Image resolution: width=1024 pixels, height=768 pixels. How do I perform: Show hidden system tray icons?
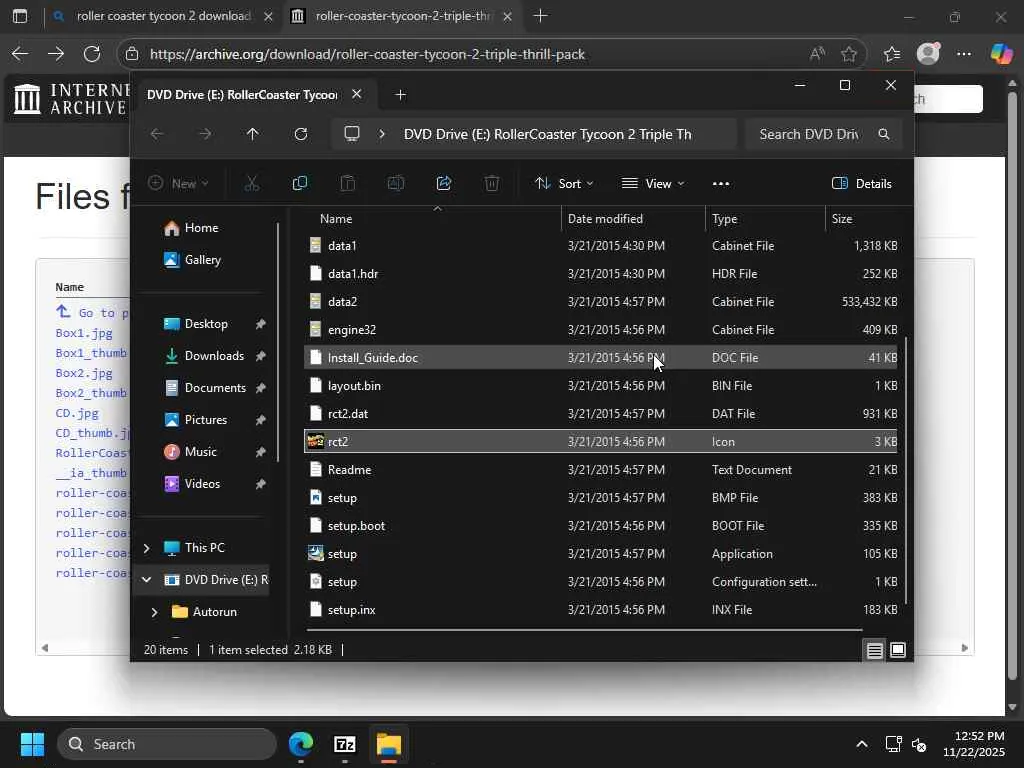click(862, 744)
